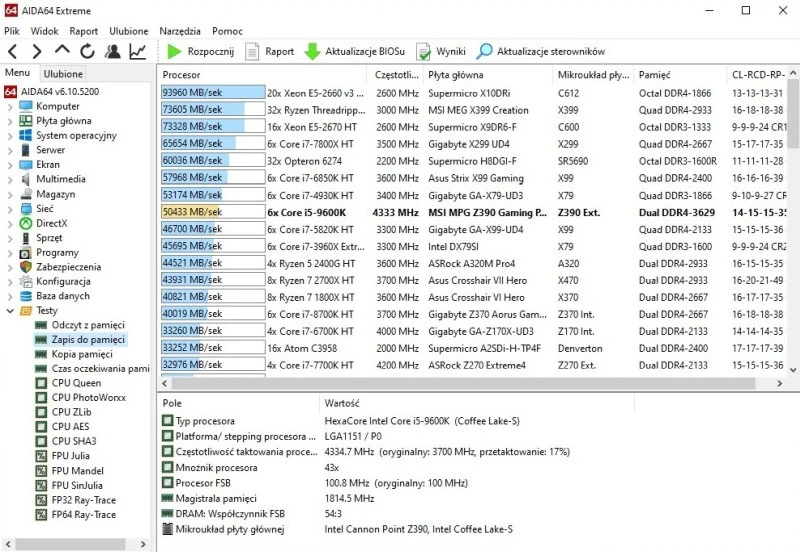The width and height of the screenshot is (800, 552).
Task: Expand the Płyta główna tree node
Action: (x=10, y=121)
